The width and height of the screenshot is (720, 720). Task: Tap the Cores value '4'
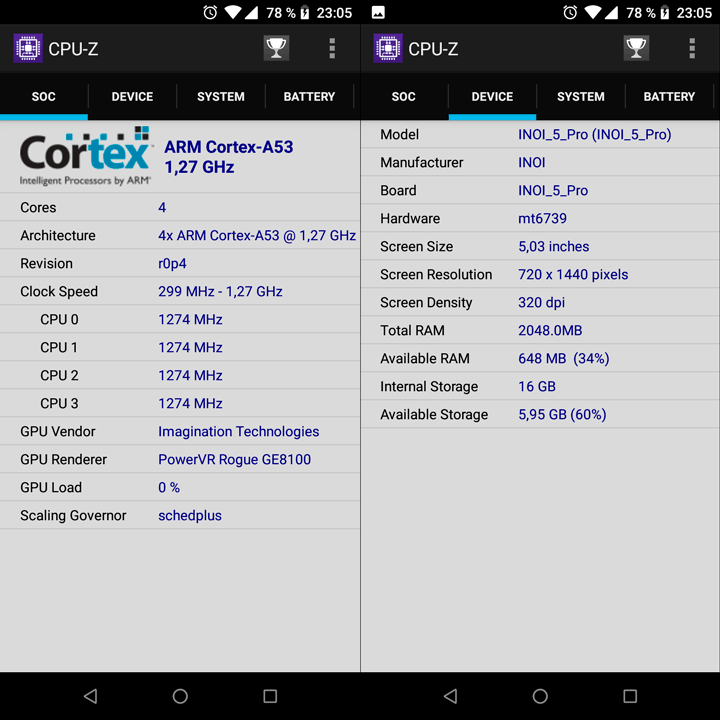162,208
